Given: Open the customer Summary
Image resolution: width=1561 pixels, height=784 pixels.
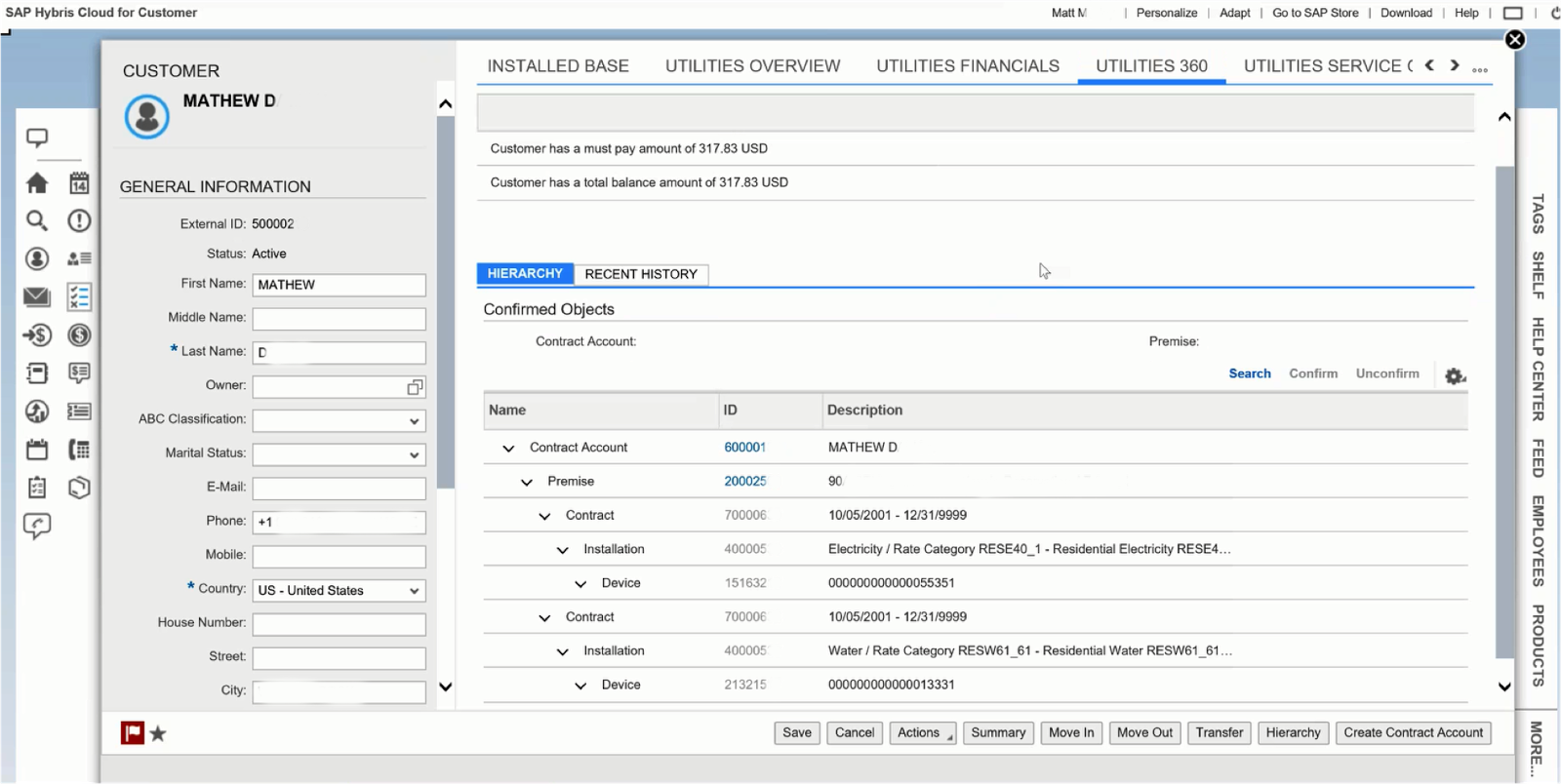Looking at the screenshot, I should [x=998, y=733].
